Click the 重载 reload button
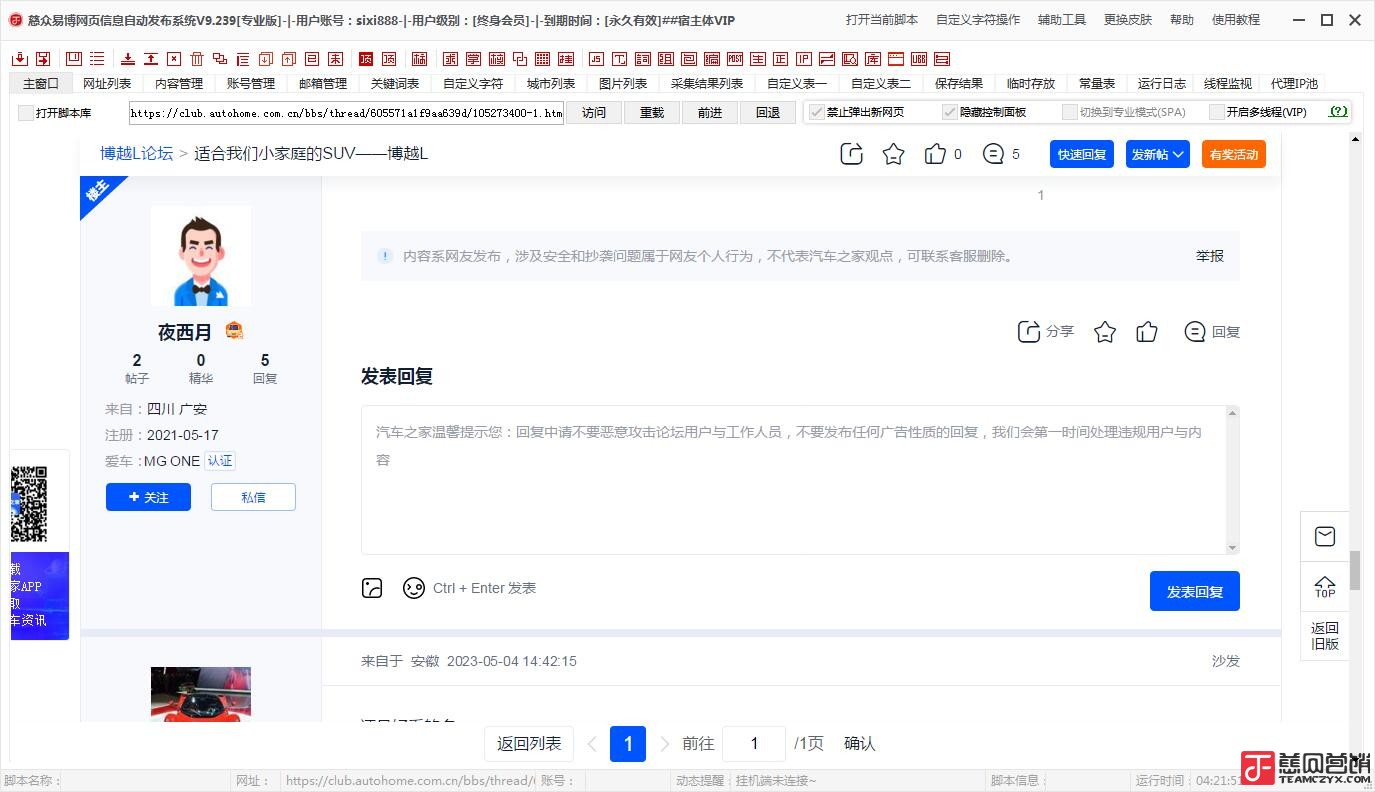The width and height of the screenshot is (1375, 792). [x=652, y=113]
